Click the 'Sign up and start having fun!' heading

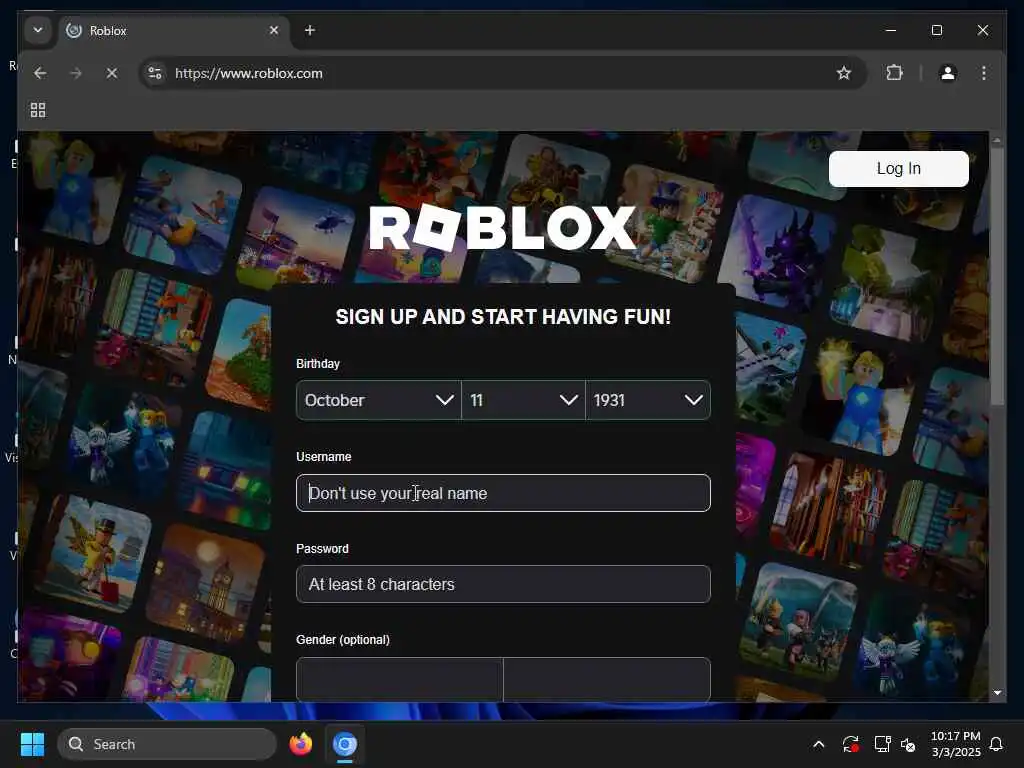point(503,317)
